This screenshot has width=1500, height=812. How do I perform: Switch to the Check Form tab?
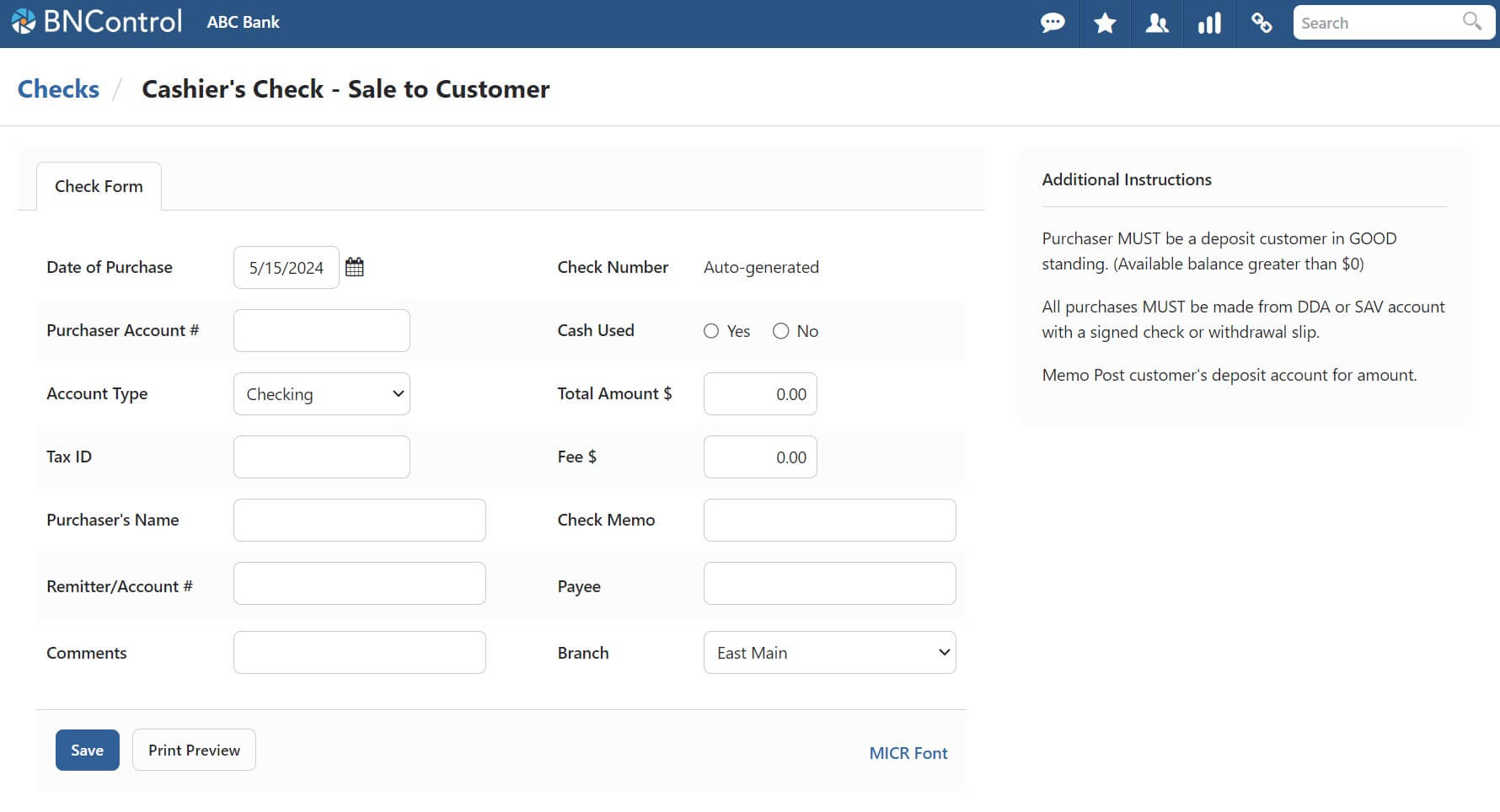point(99,186)
